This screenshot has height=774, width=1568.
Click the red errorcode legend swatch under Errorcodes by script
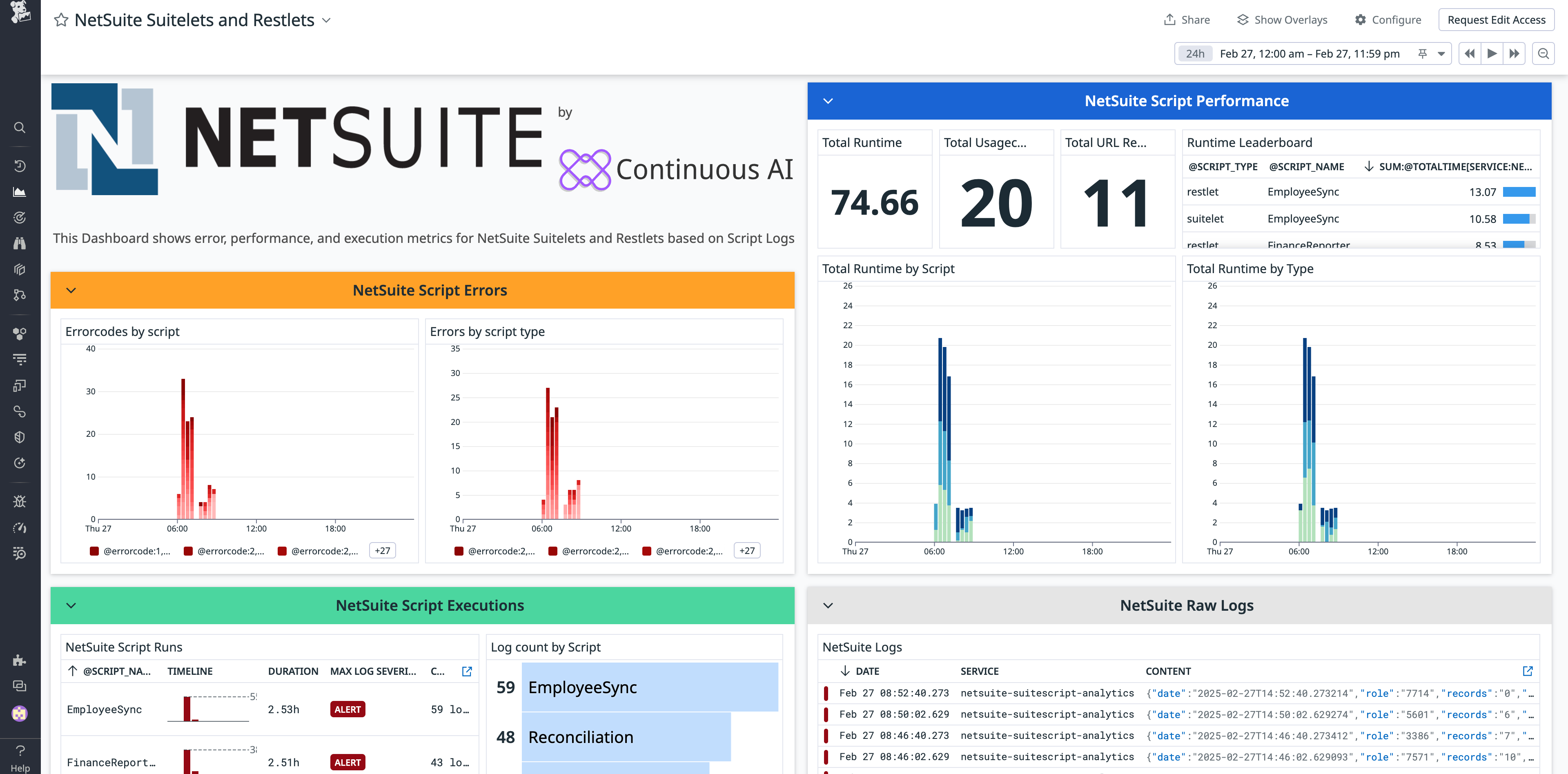94,551
